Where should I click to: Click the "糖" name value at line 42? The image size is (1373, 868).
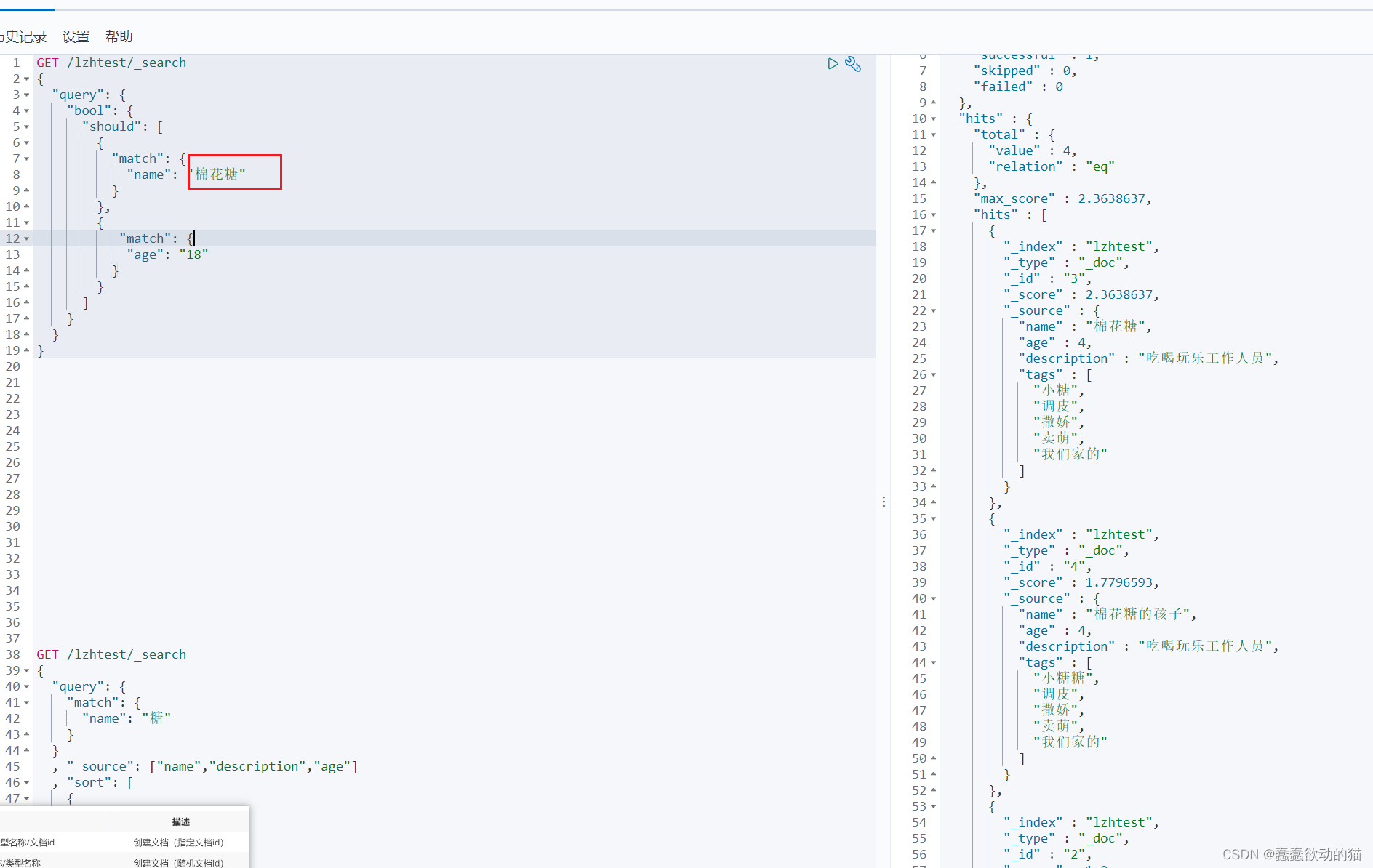(x=156, y=718)
